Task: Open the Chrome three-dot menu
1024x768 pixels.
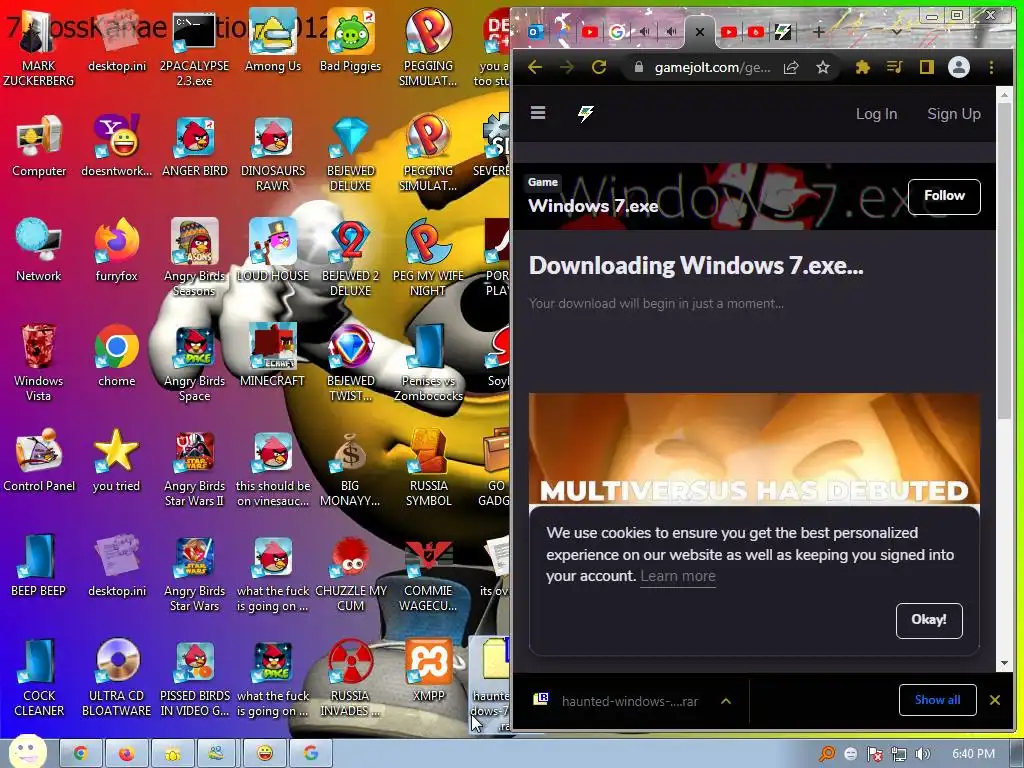Action: click(x=991, y=67)
